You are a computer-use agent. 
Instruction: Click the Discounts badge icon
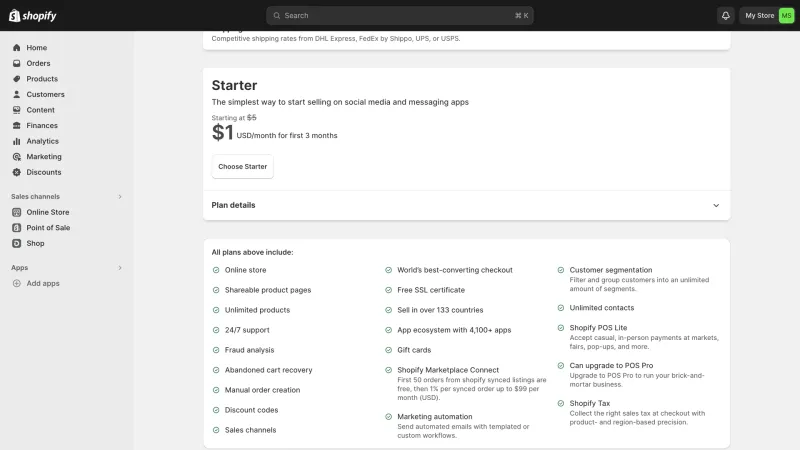pyautogui.click(x=16, y=172)
